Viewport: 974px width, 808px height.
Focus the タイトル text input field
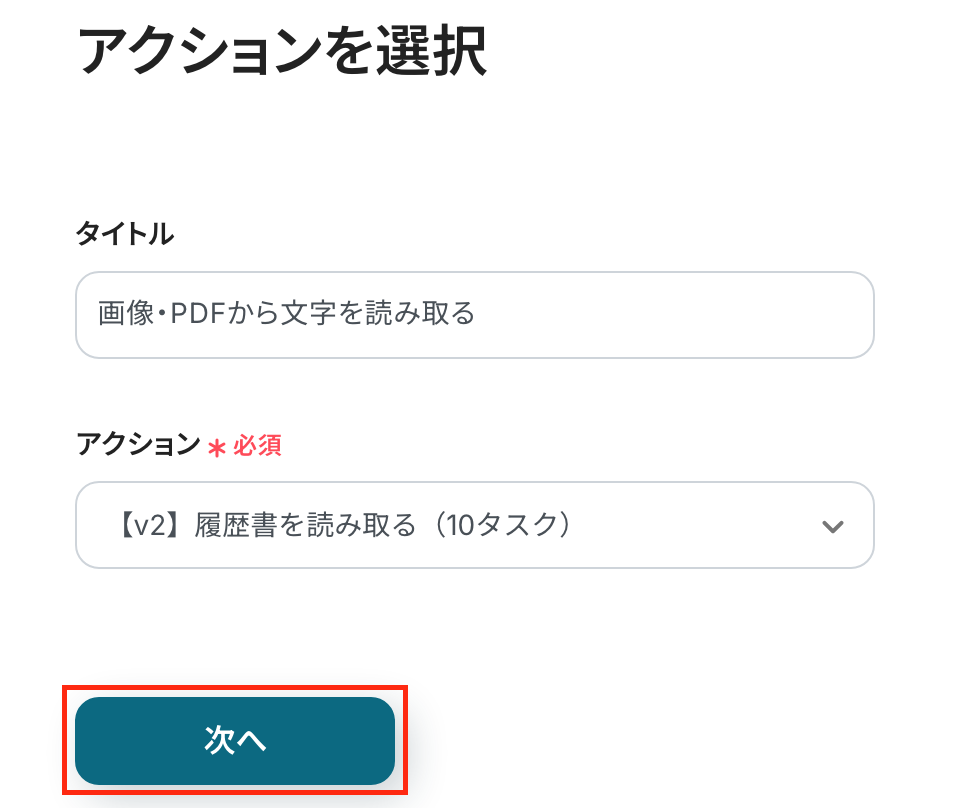point(474,315)
